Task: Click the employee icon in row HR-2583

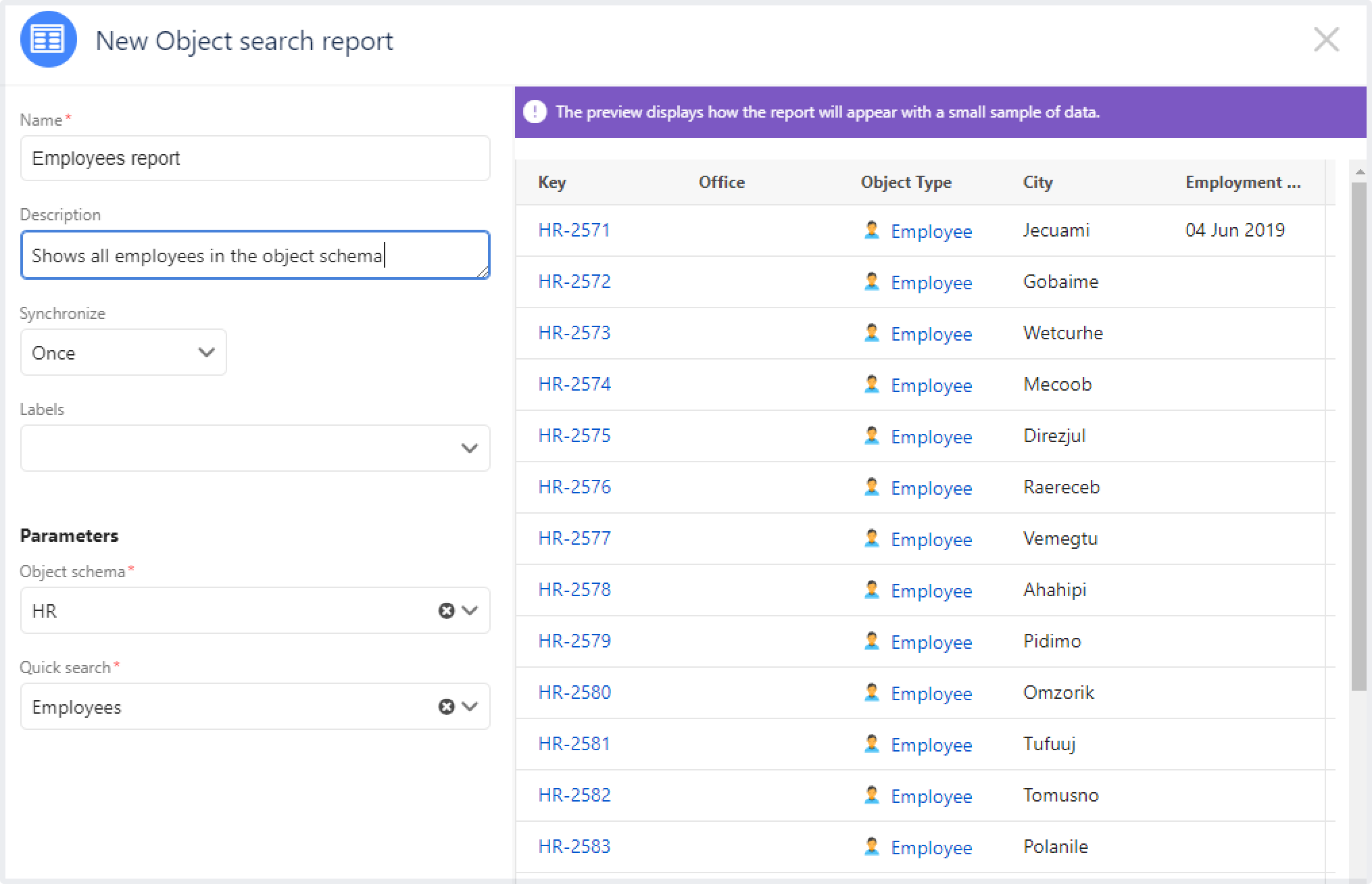Action: point(872,846)
